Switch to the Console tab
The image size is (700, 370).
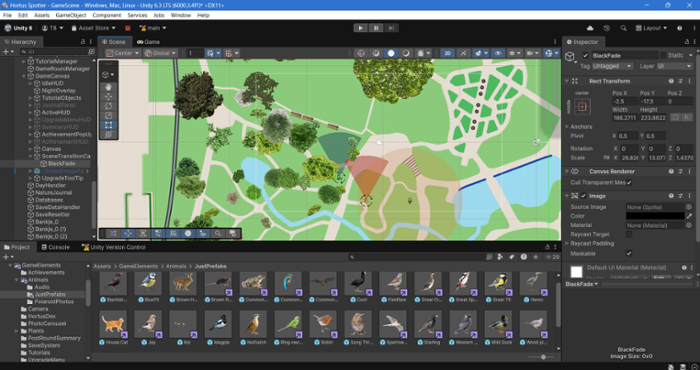click(55, 247)
